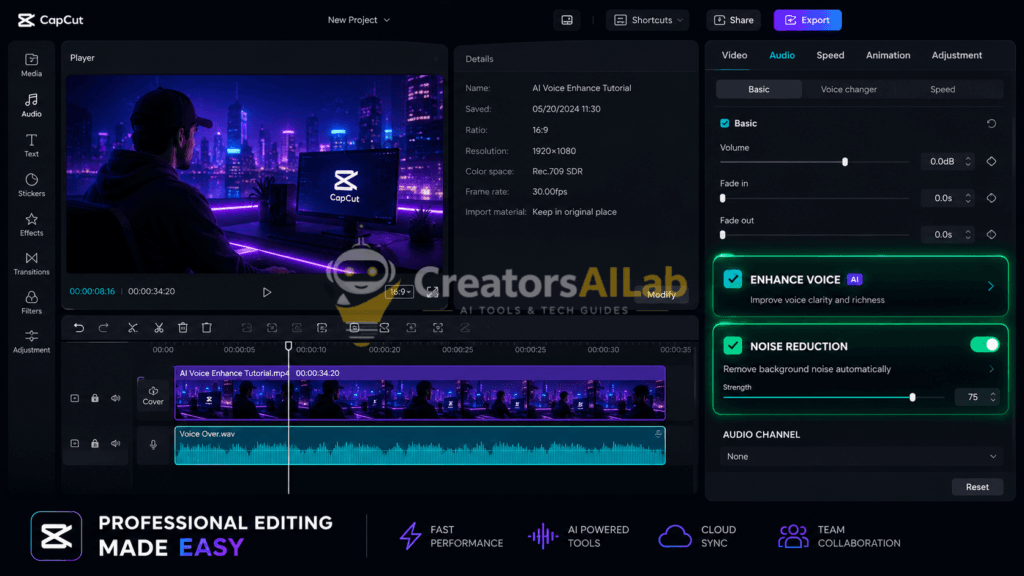Add a keyframe for Fade in
1024x576 pixels.
pyautogui.click(x=991, y=198)
